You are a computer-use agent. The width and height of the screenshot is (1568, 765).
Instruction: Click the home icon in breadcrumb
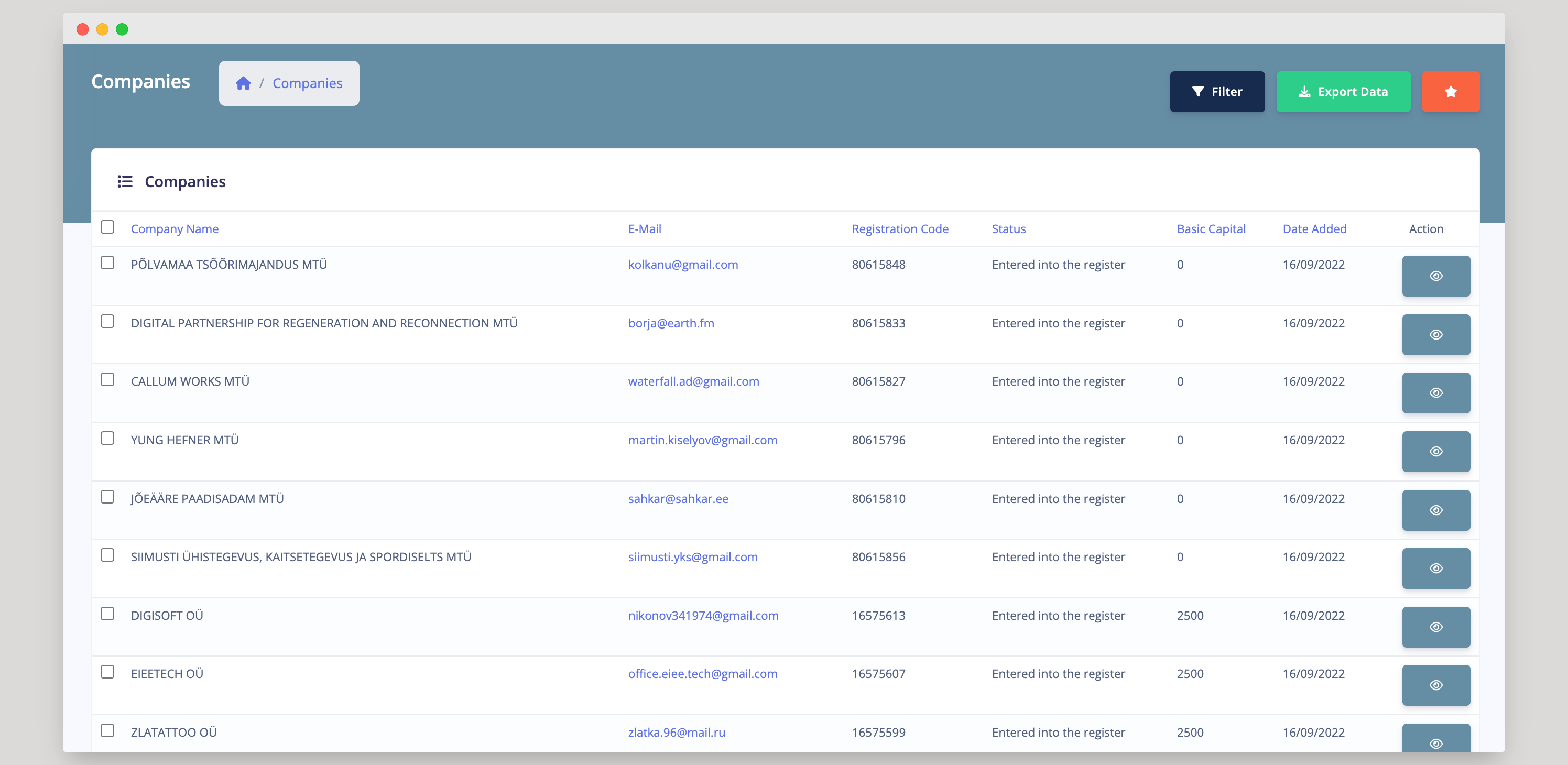click(x=244, y=83)
